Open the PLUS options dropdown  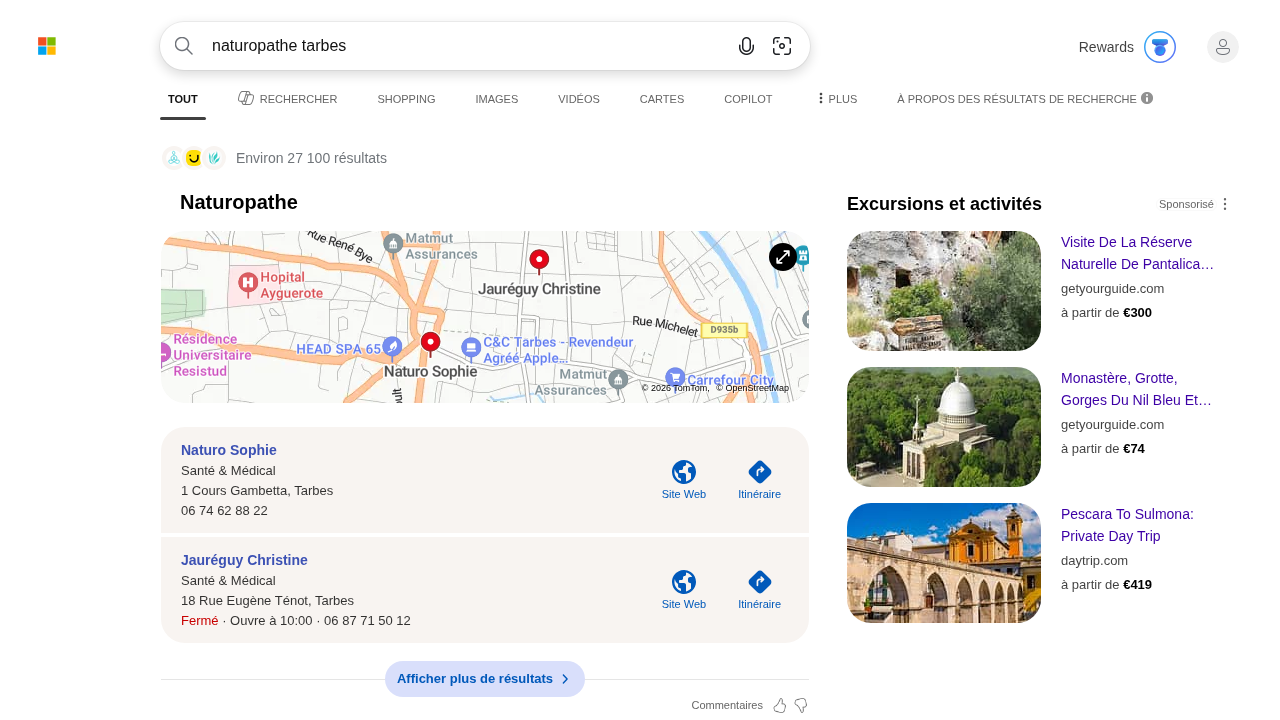click(836, 97)
